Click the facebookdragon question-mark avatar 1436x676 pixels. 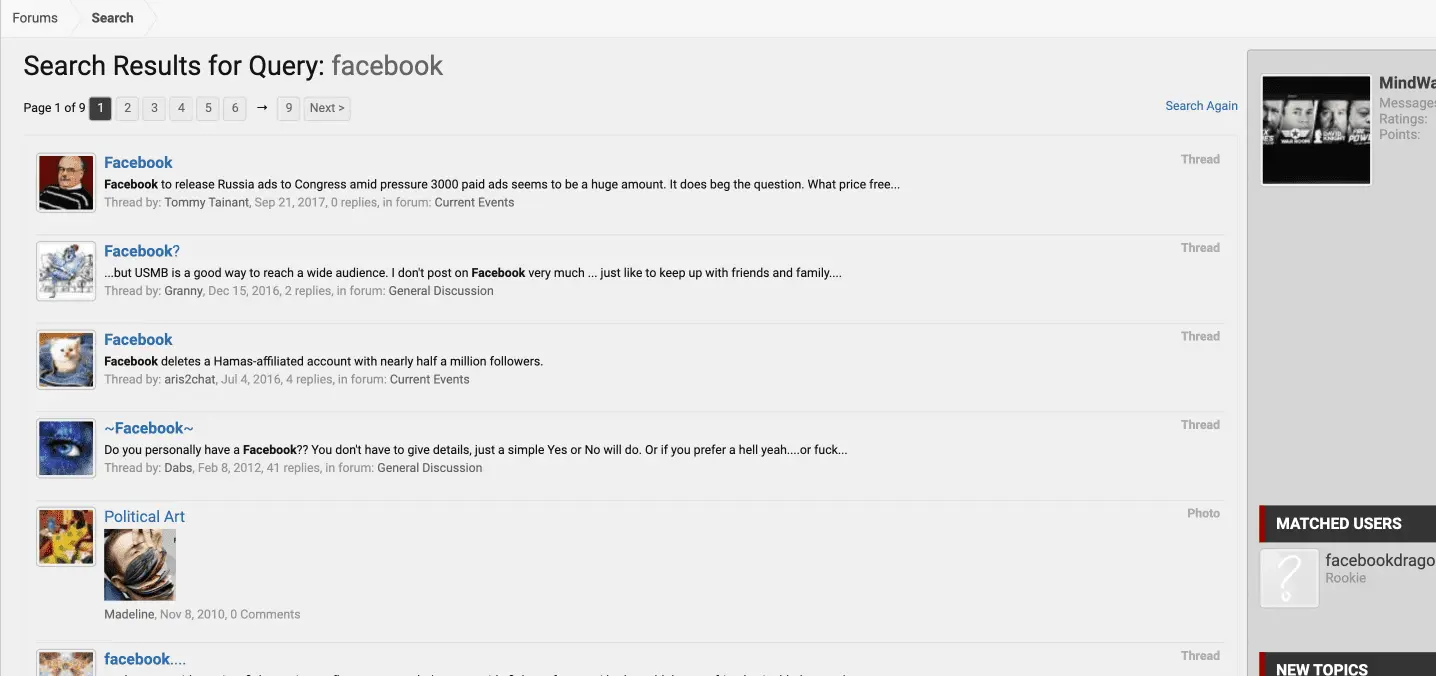(x=1289, y=578)
